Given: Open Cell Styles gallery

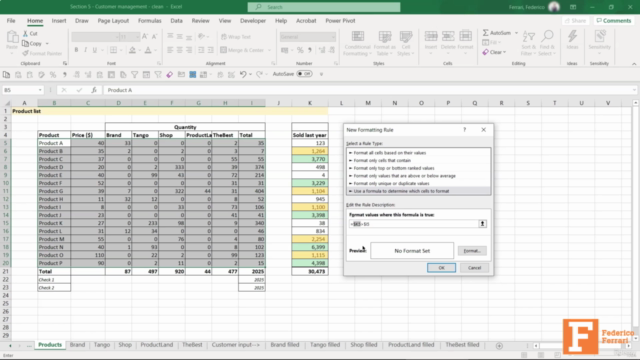Looking at the screenshot, I should tap(406, 43).
